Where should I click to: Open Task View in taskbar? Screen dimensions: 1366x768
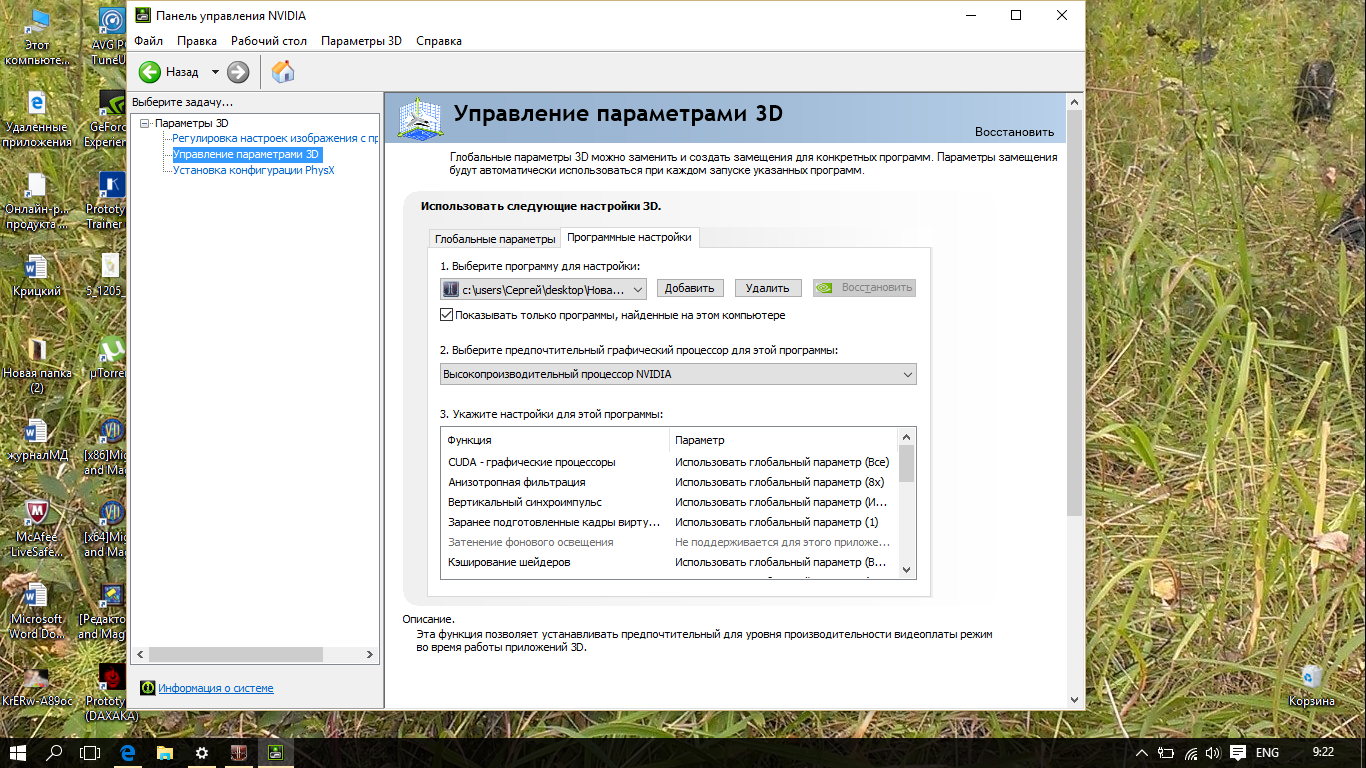[x=90, y=752]
